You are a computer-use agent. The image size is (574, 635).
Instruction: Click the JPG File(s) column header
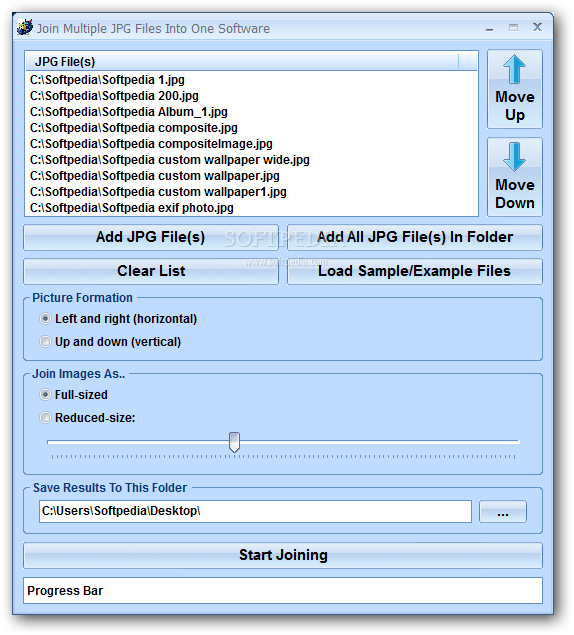242,62
